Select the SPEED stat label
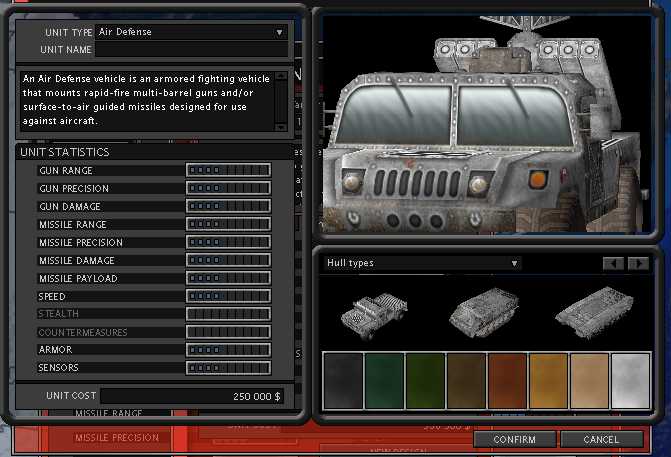 point(52,297)
